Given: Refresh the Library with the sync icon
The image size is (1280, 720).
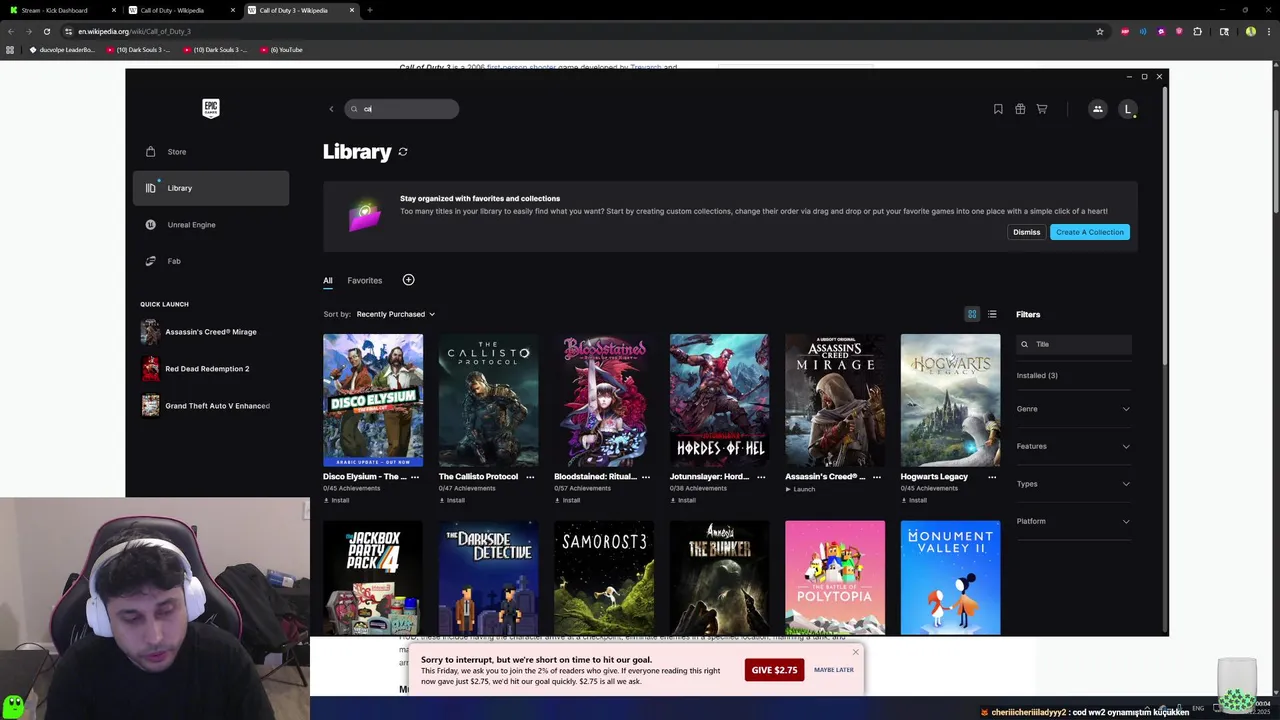Looking at the screenshot, I should 403,152.
